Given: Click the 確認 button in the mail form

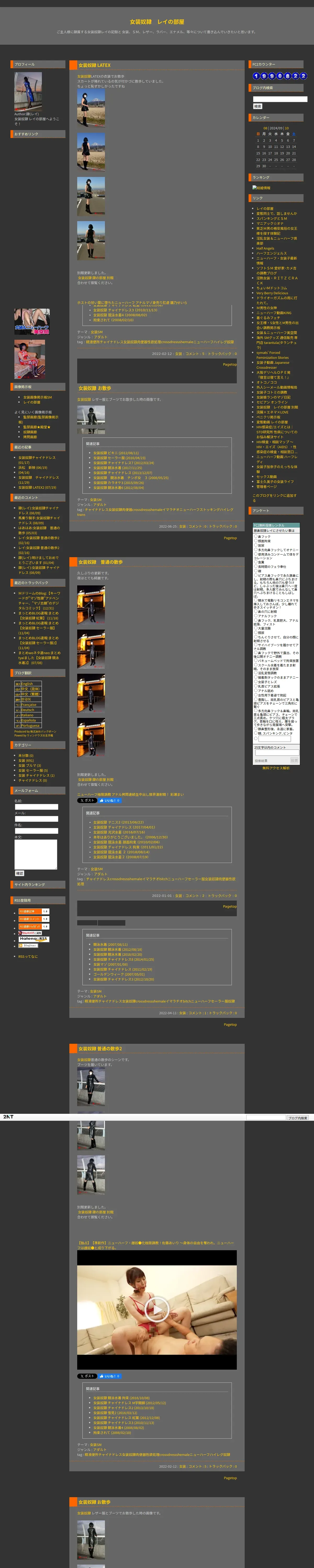Looking at the screenshot, I should (x=20, y=873).
